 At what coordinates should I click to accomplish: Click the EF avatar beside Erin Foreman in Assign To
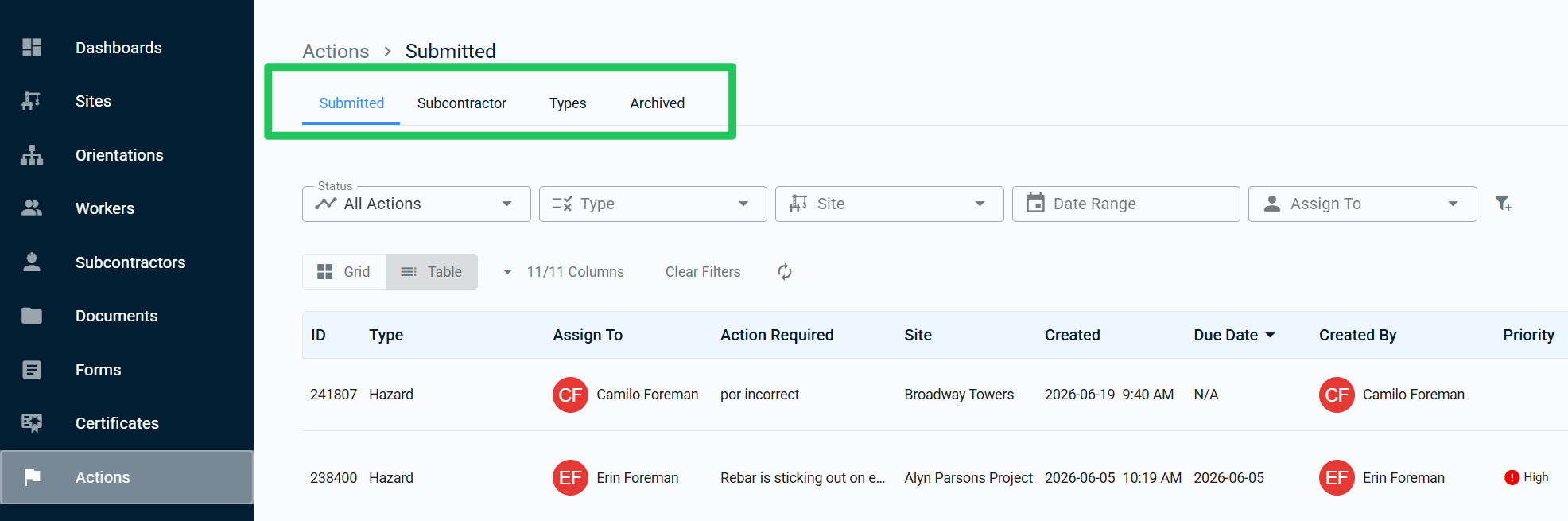coord(570,478)
